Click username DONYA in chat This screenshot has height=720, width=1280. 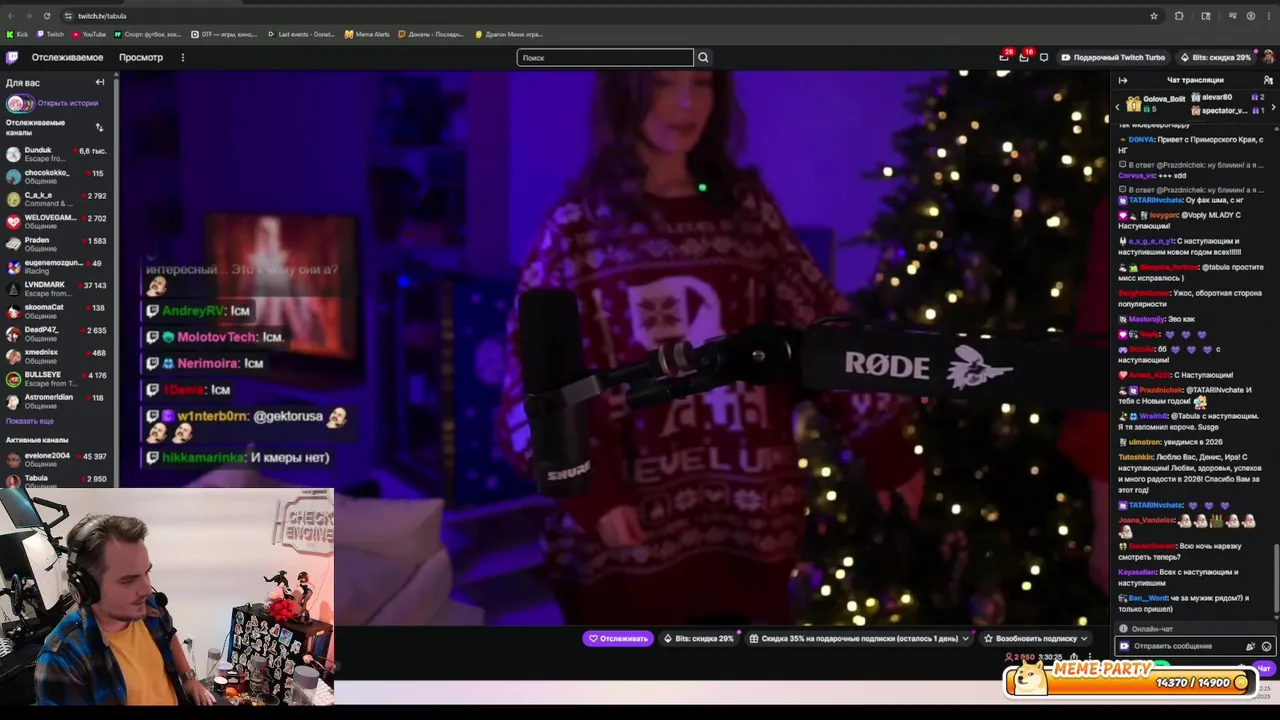click(1142, 140)
